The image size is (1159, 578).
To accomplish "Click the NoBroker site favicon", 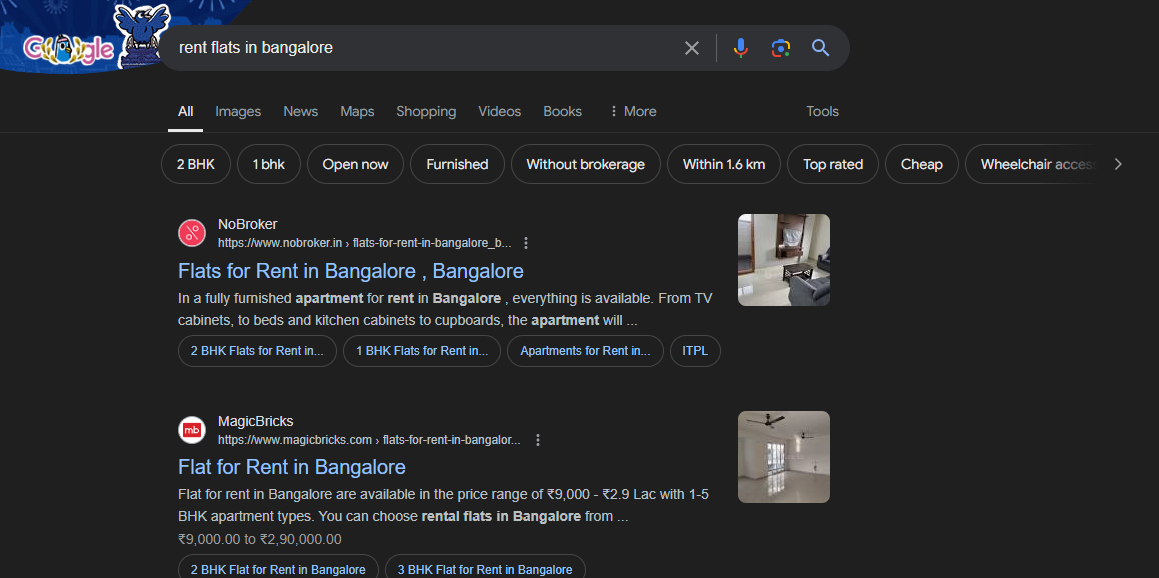I will coord(192,234).
